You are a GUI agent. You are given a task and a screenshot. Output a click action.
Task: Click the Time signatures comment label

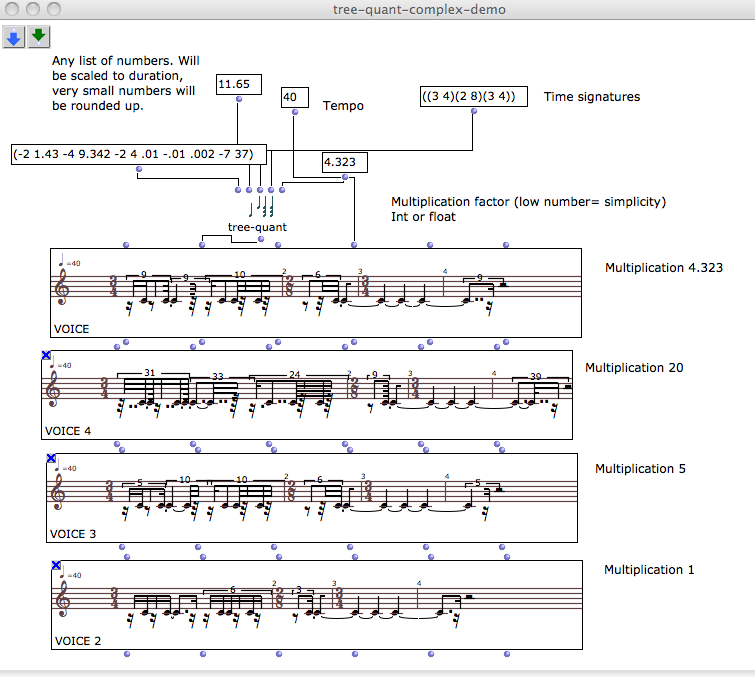(x=591, y=97)
